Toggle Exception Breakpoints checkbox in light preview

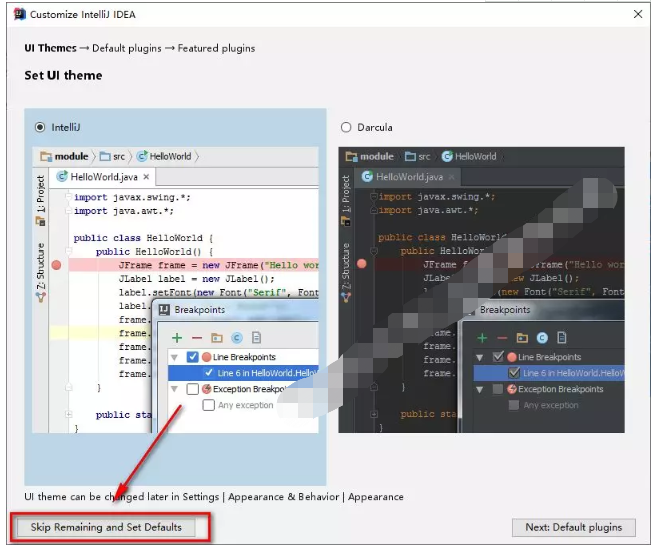(192, 389)
